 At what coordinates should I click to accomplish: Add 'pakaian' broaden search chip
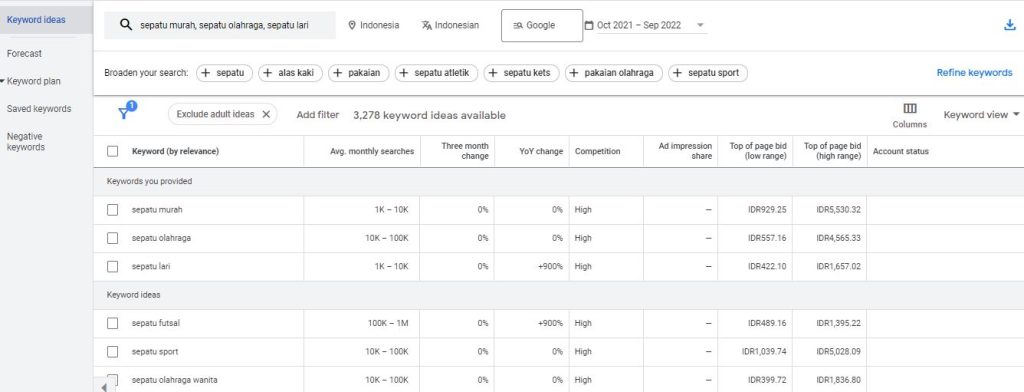point(359,73)
